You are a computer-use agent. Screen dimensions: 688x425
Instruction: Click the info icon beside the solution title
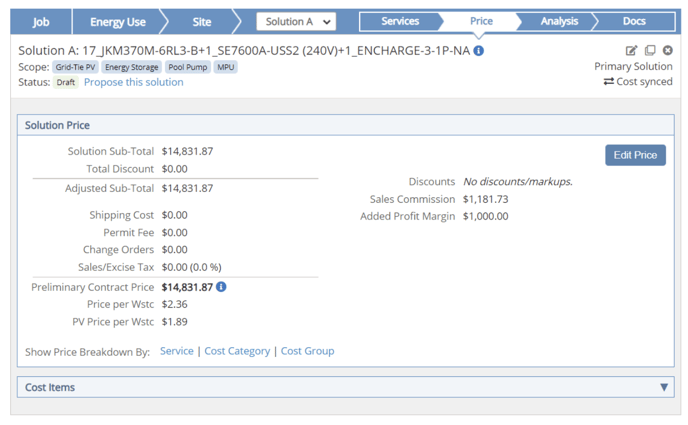pos(479,51)
